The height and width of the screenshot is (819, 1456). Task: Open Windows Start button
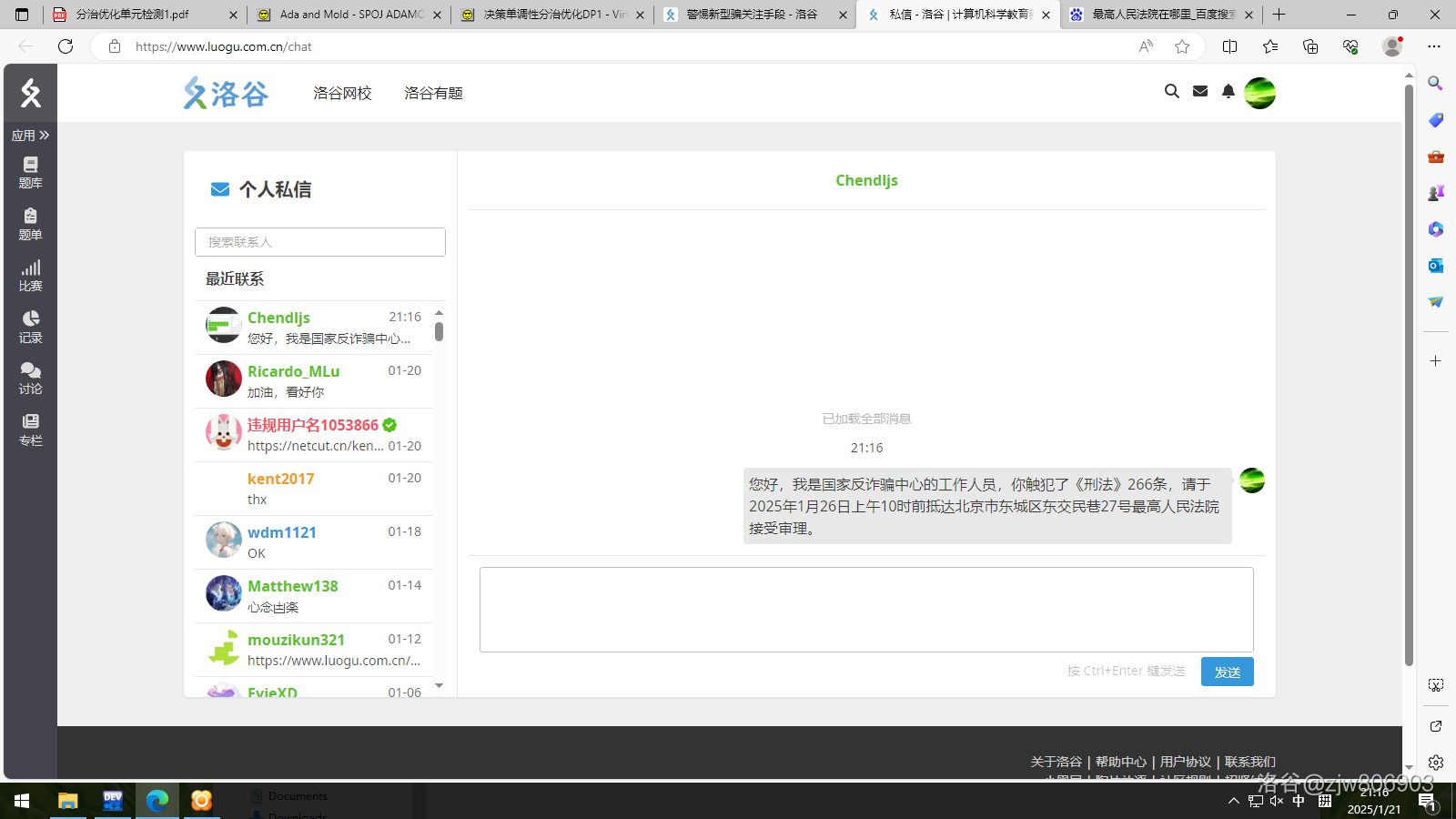click(x=22, y=801)
